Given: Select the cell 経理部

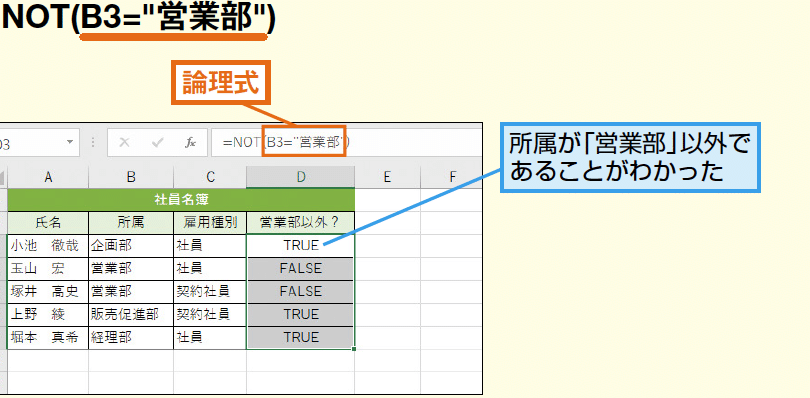Looking at the screenshot, I should (131, 338).
